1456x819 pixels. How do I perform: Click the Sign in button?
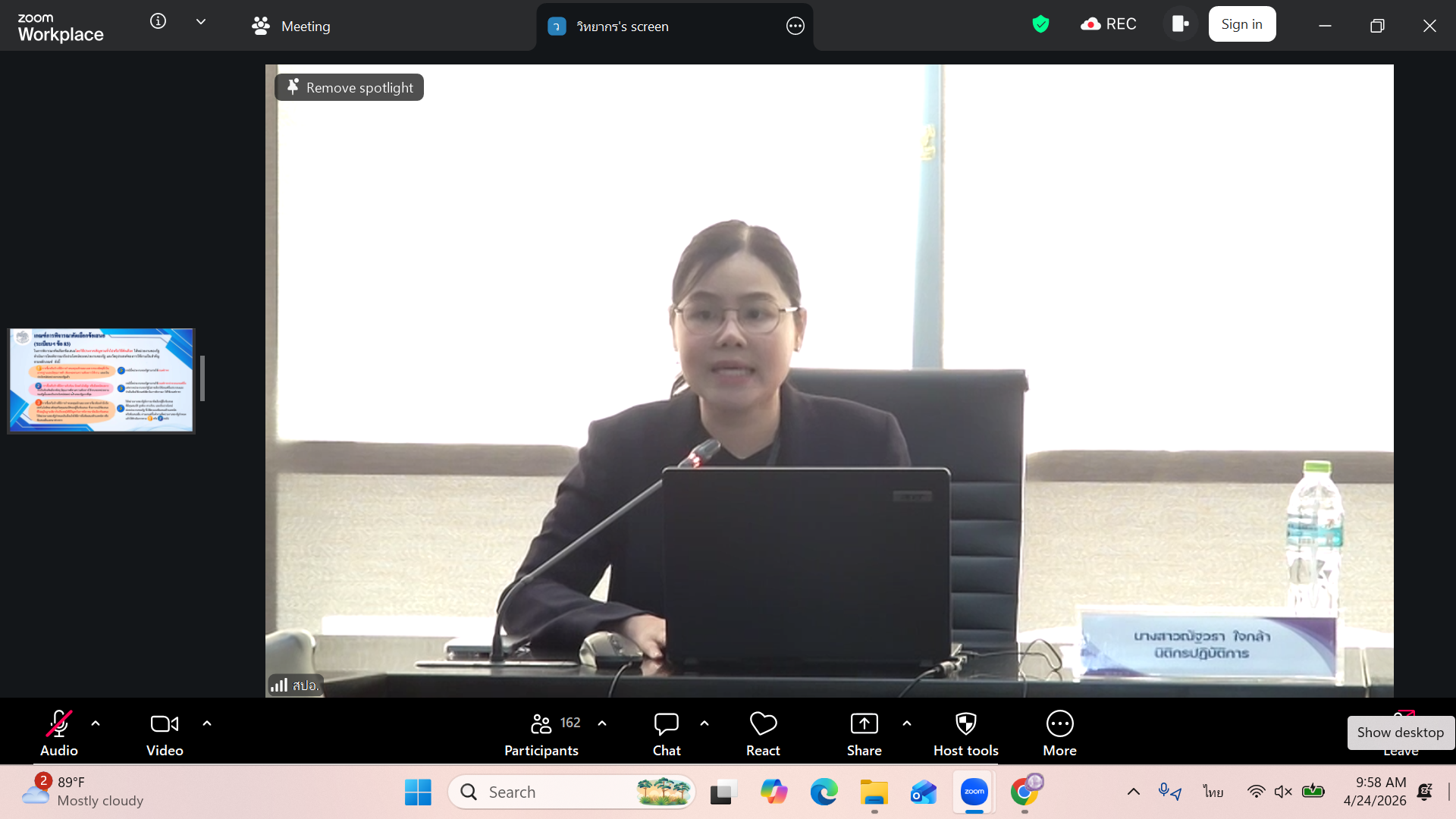(1241, 24)
